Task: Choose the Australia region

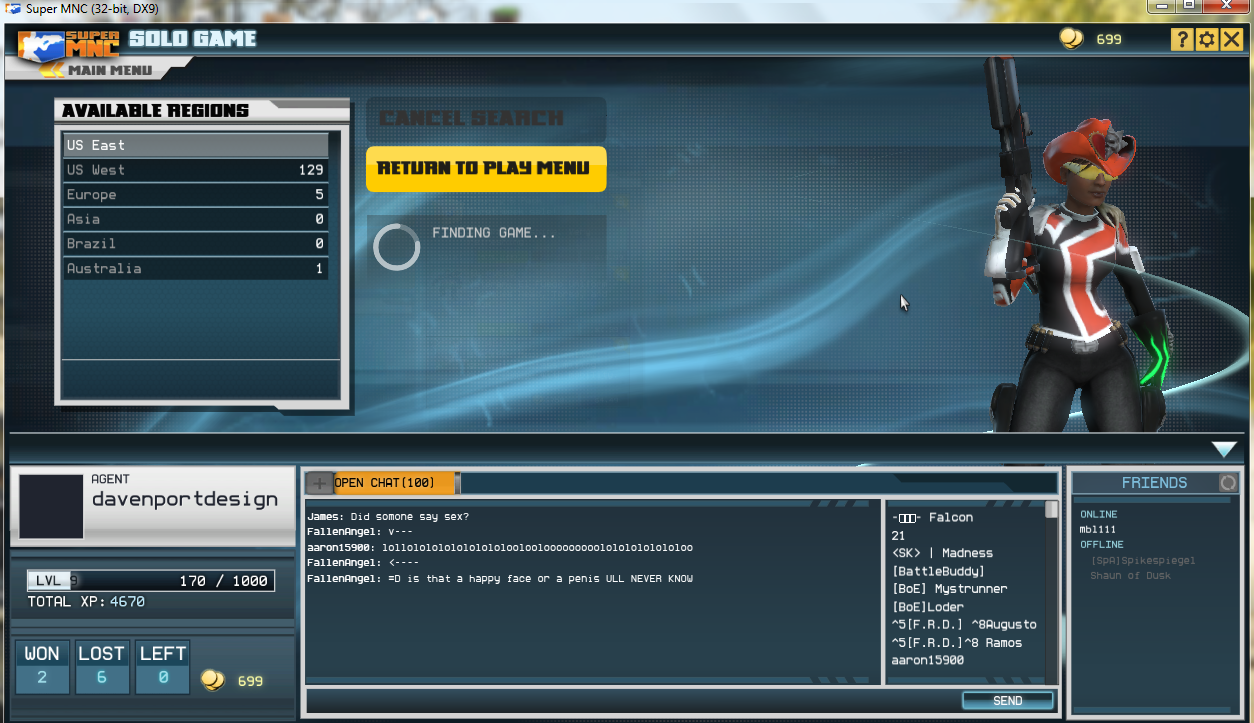Action: point(196,268)
